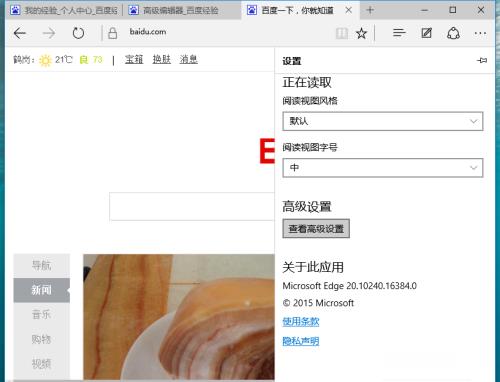Click the 查看高级设置 button
The image size is (500, 382).
pyautogui.click(x=316, y=229)
